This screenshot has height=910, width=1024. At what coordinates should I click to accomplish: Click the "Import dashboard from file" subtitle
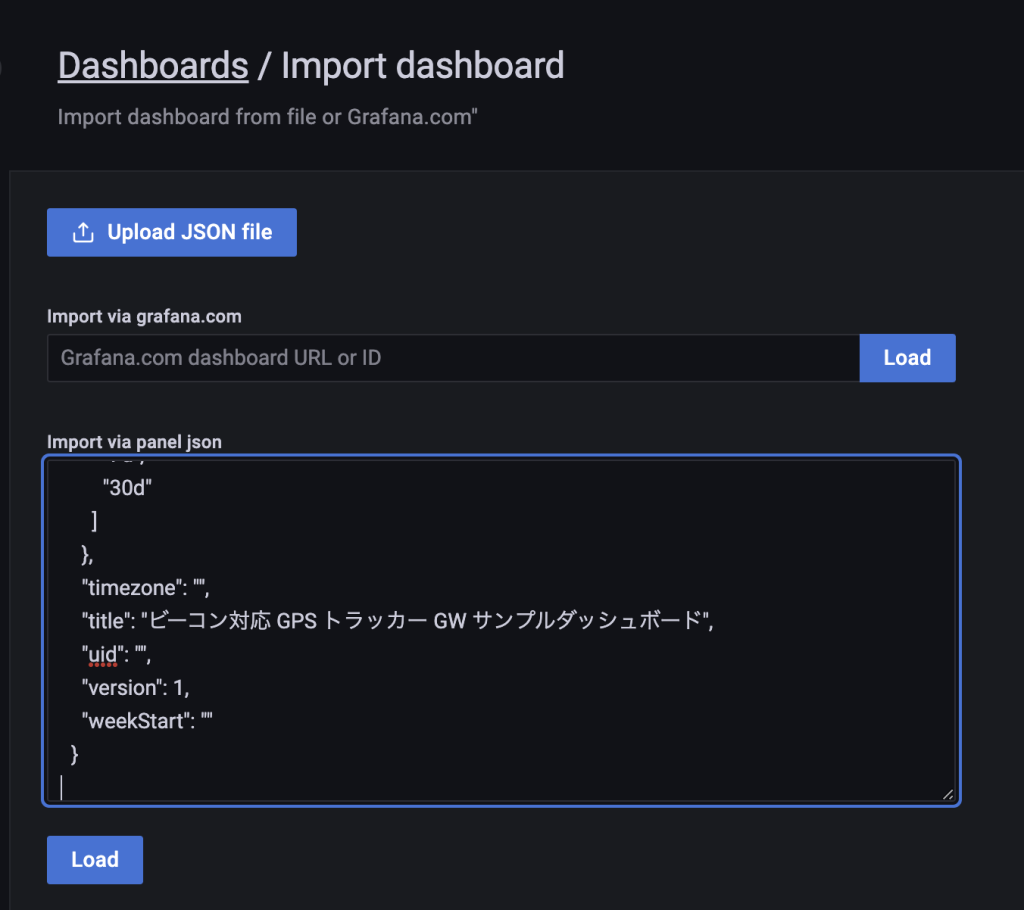tap(267, 117)
